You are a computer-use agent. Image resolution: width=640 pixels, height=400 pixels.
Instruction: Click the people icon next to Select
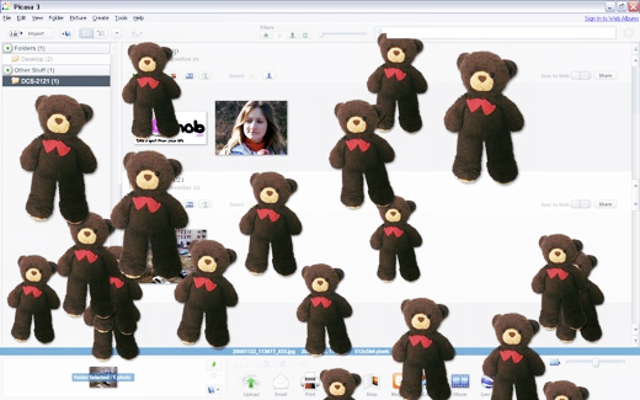coord(269,76)
